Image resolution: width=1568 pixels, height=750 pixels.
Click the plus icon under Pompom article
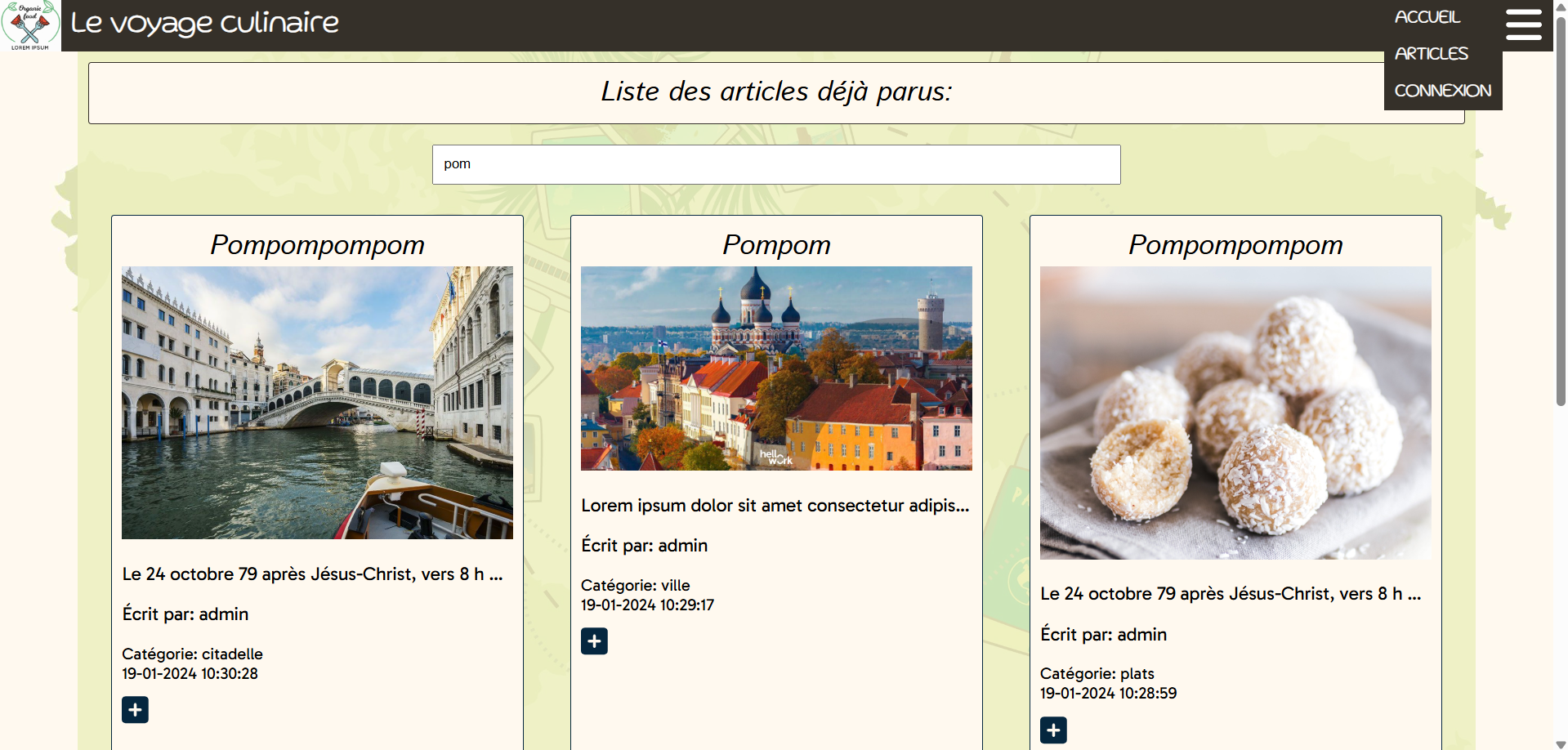[x=594, y=641]
